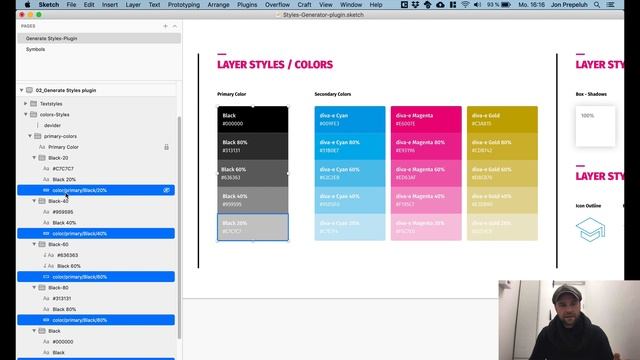Viewport: 640px width, 360px height.
Task: Click the diva-e Magenta swatch
Action: coord(426,120)
